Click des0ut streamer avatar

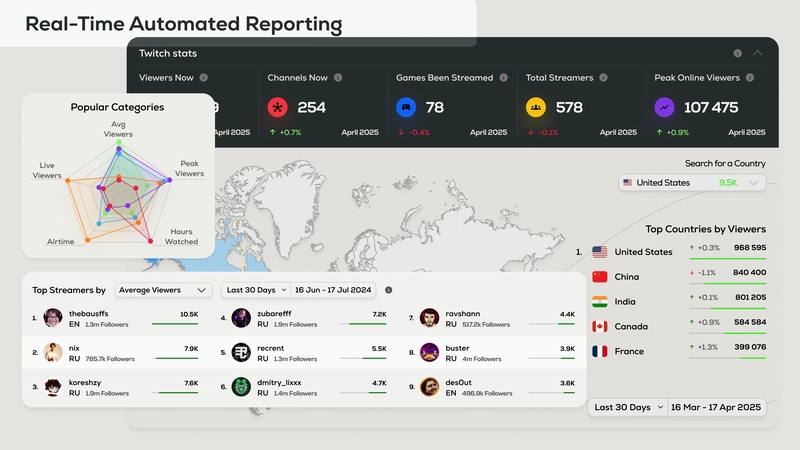tap(429, 387)
